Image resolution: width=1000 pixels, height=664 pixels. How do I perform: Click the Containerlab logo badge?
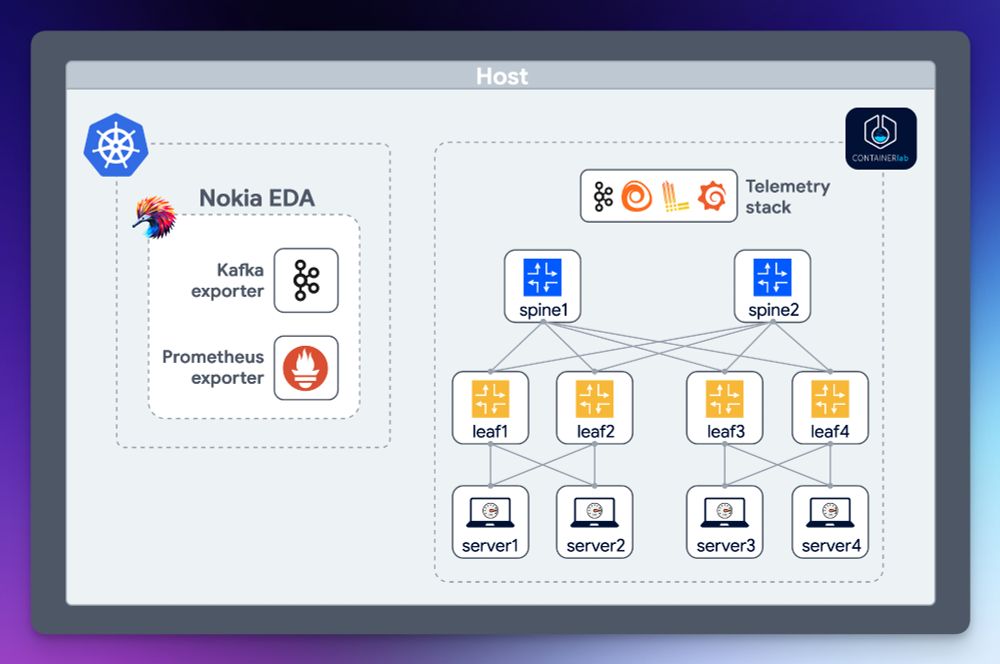pyautogui.click(x=881, y=138)
